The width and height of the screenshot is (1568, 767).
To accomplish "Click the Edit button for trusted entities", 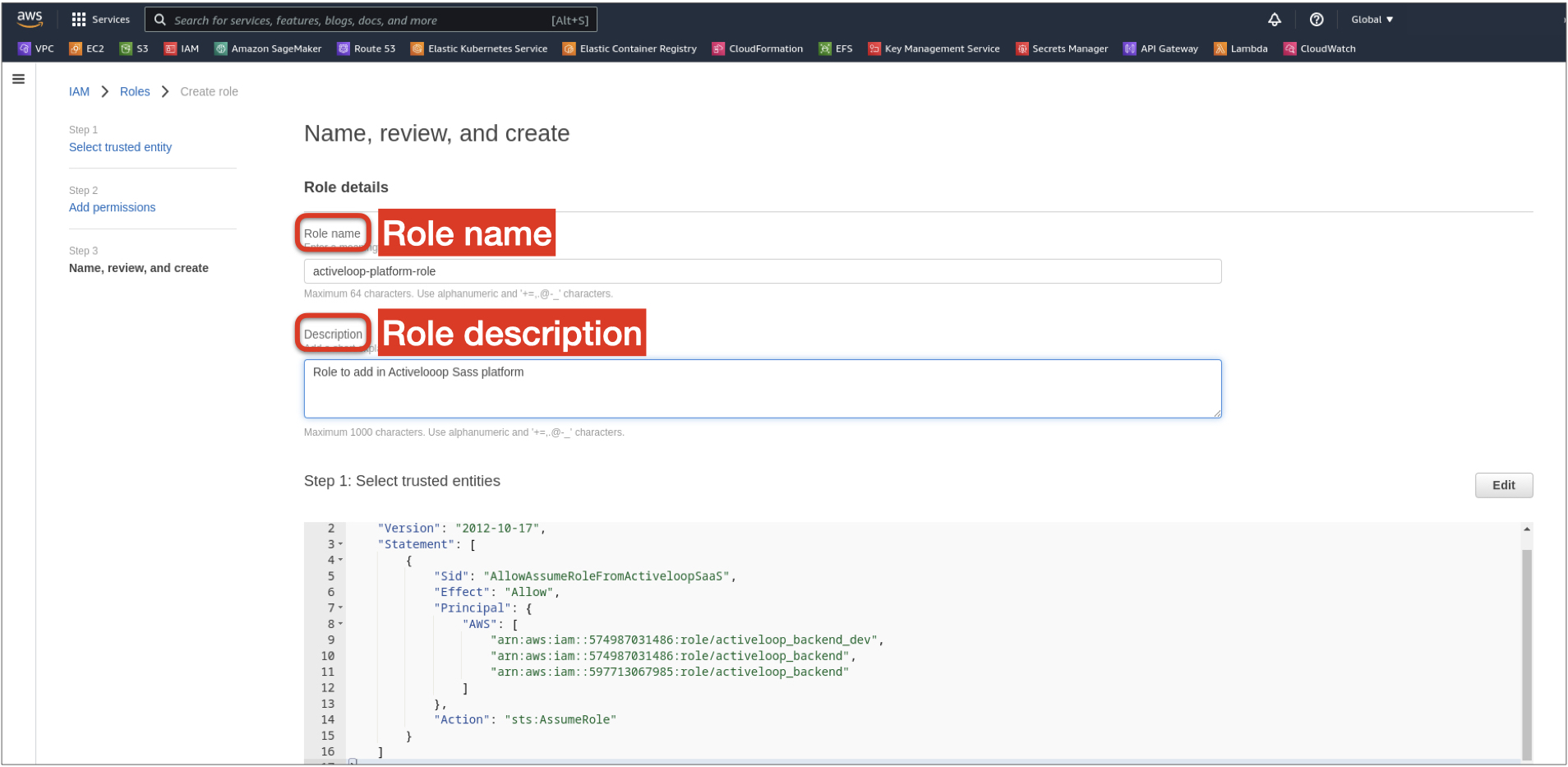I will pos(1503,485).
